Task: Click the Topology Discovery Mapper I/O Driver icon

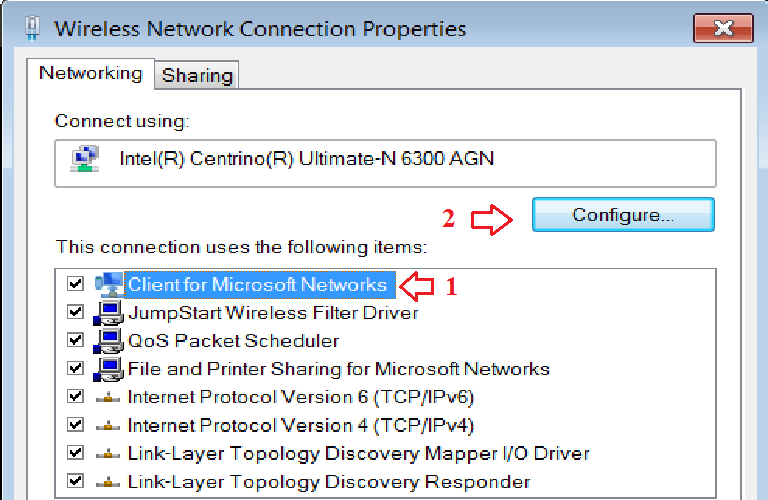Action: (109, 454)
